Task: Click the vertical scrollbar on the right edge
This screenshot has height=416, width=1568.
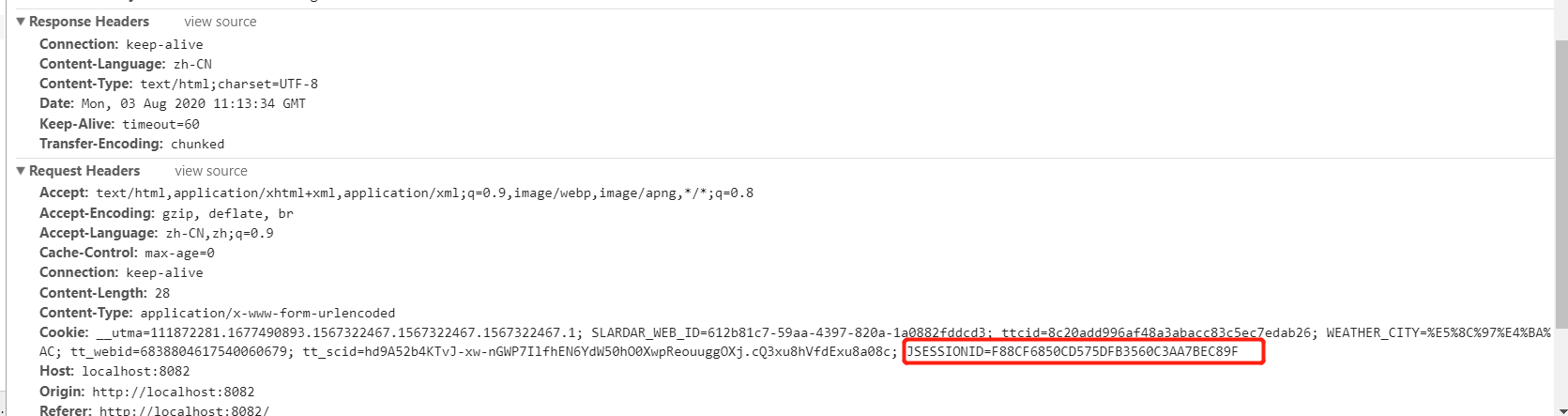Action: pyautogui.click(x=1560, y=188)
